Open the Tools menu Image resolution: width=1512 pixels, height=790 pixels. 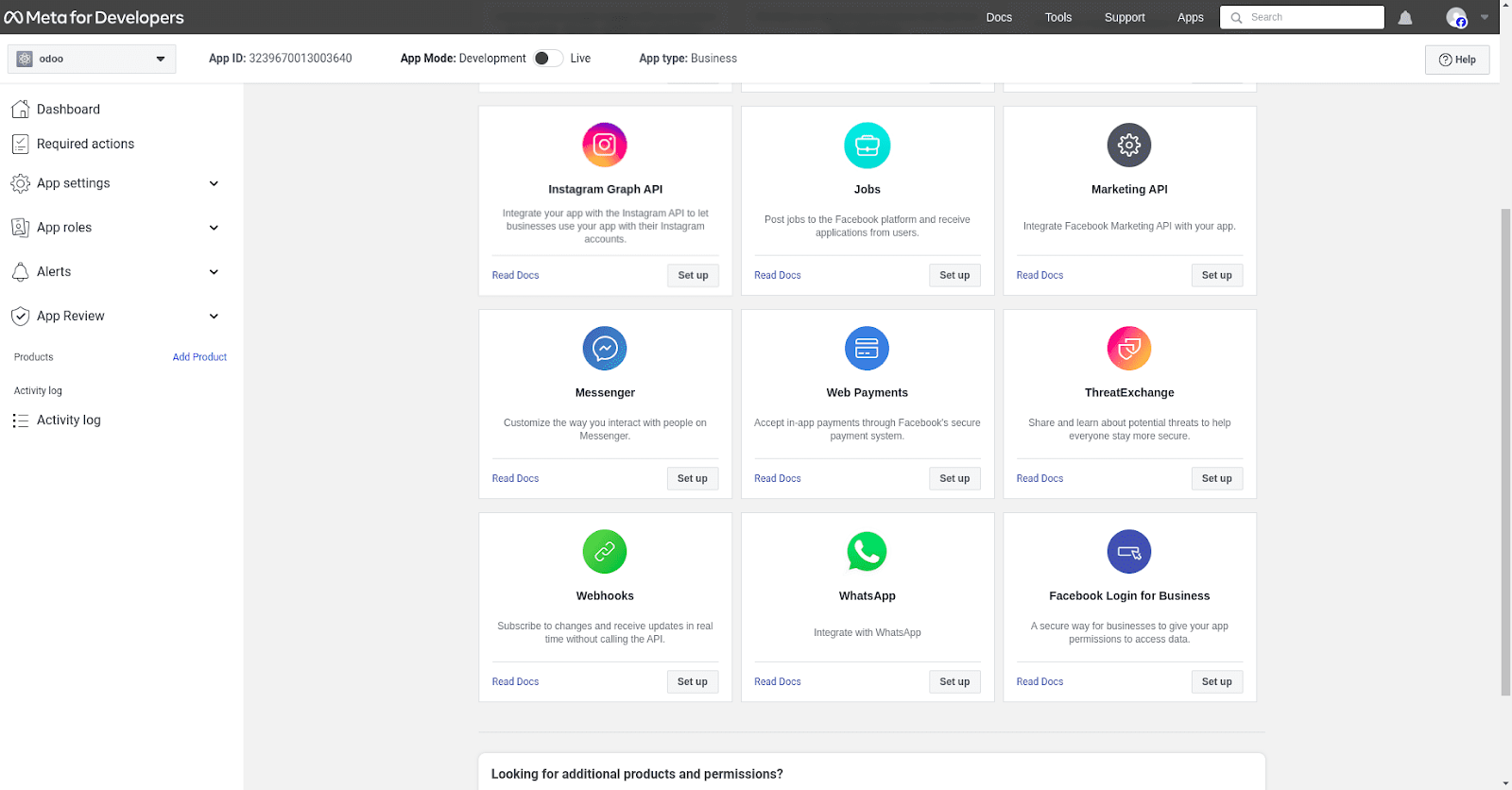click(x=1058, y=17)
